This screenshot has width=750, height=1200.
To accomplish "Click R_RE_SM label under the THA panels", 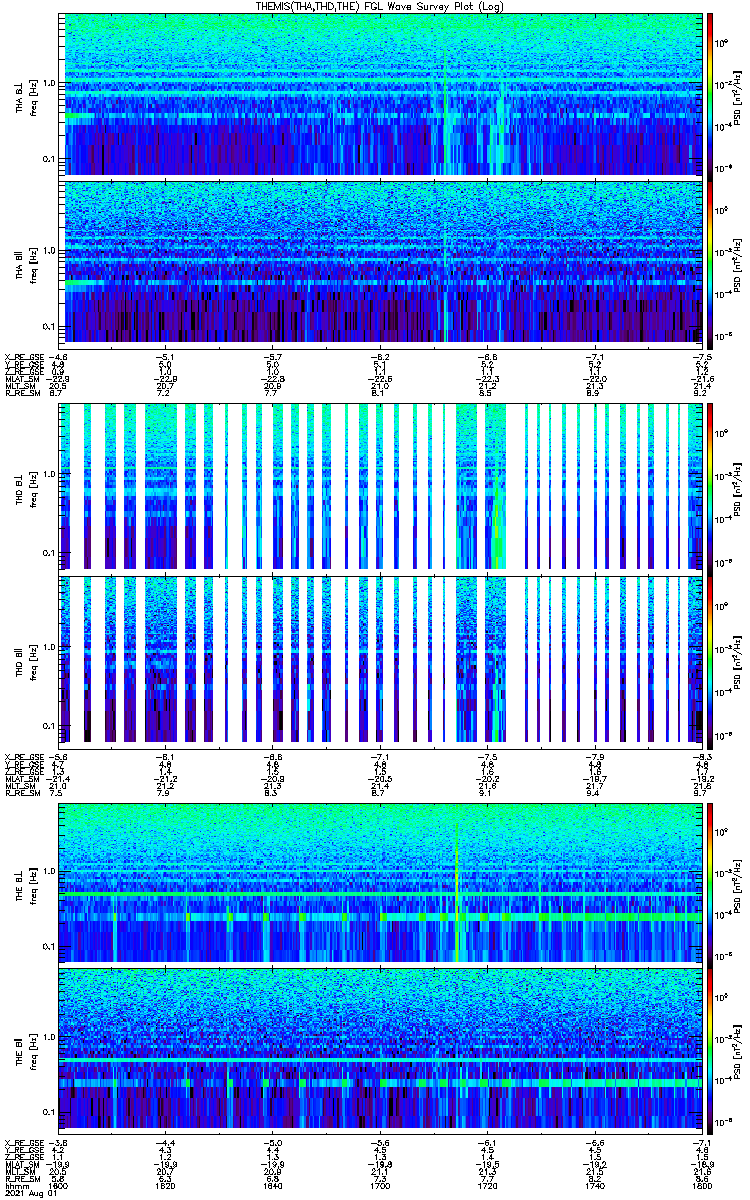I will [x=22, y=395].
